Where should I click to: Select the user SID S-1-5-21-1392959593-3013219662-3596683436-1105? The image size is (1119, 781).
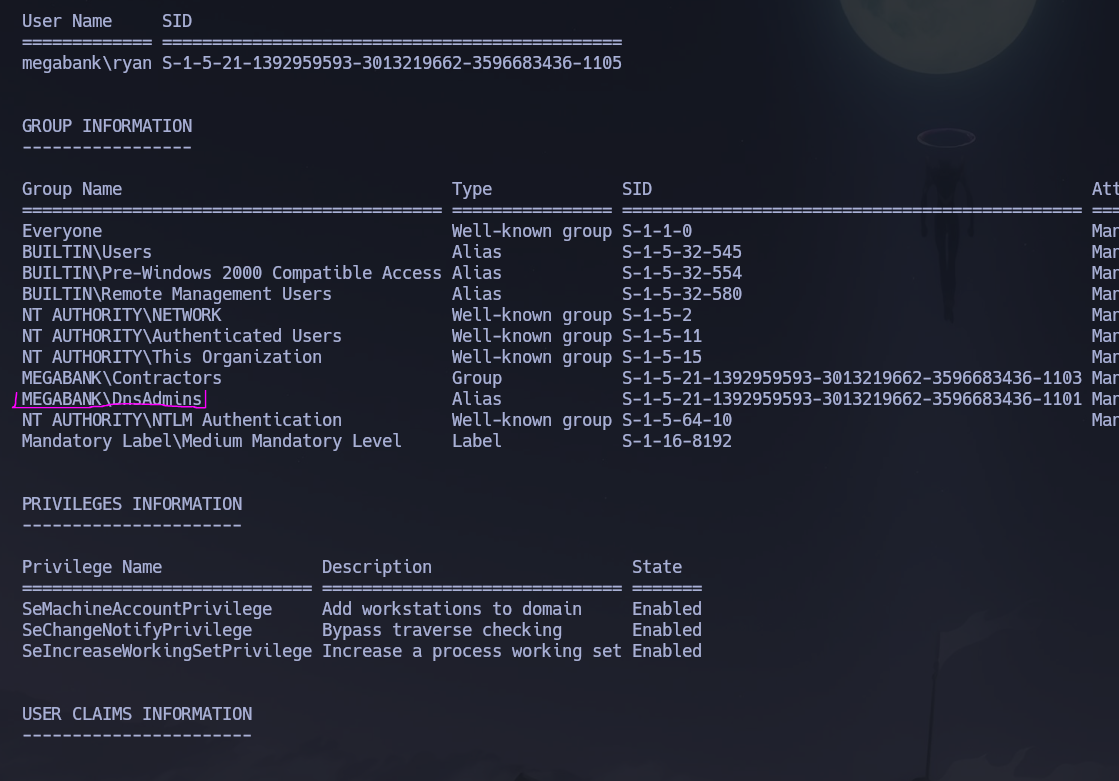click(x=390, y=63)
